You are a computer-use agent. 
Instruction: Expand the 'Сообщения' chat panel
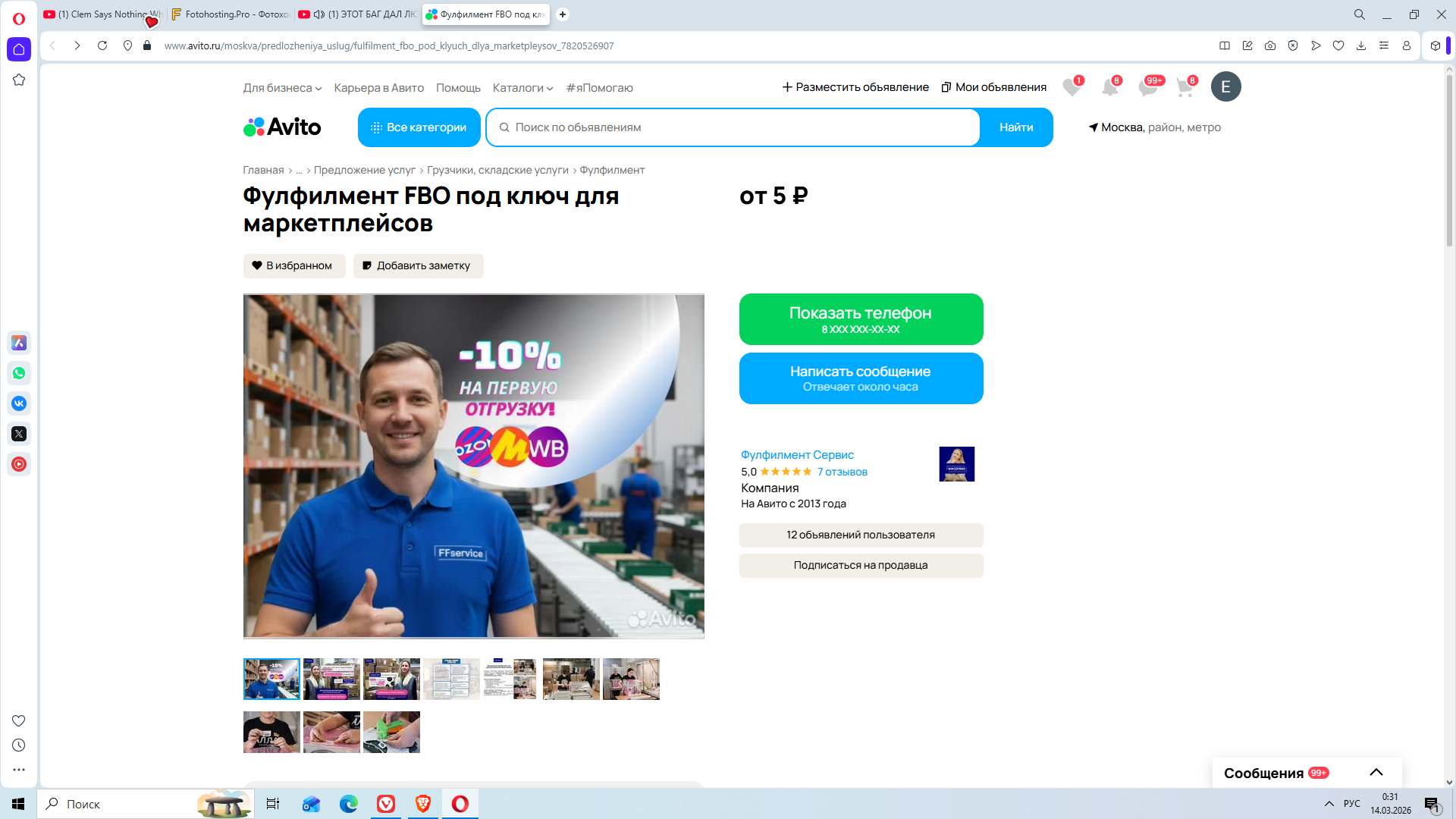pyautogui.click(x=1376, y=773)
